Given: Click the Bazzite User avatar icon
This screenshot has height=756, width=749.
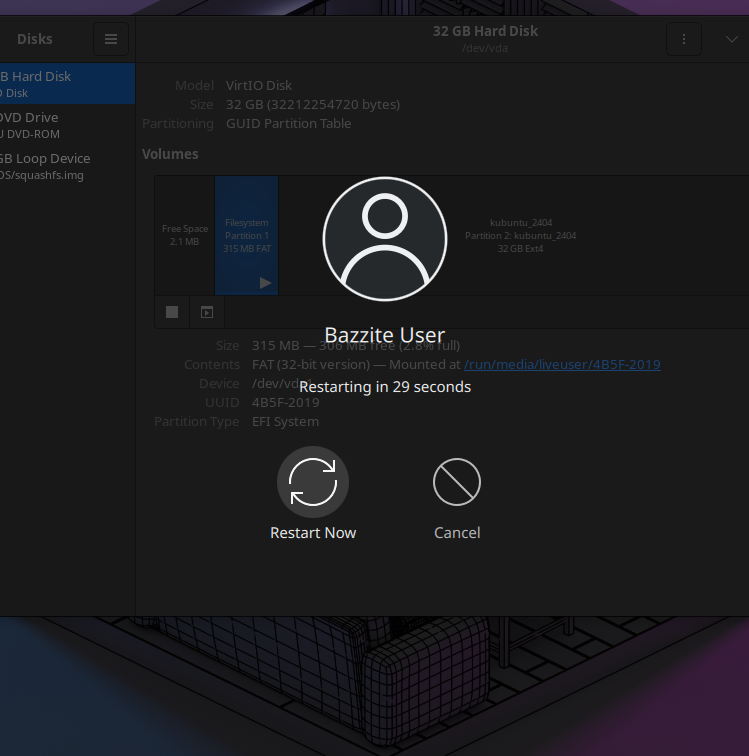Looking at the screenshot, I should coord(384,239).
